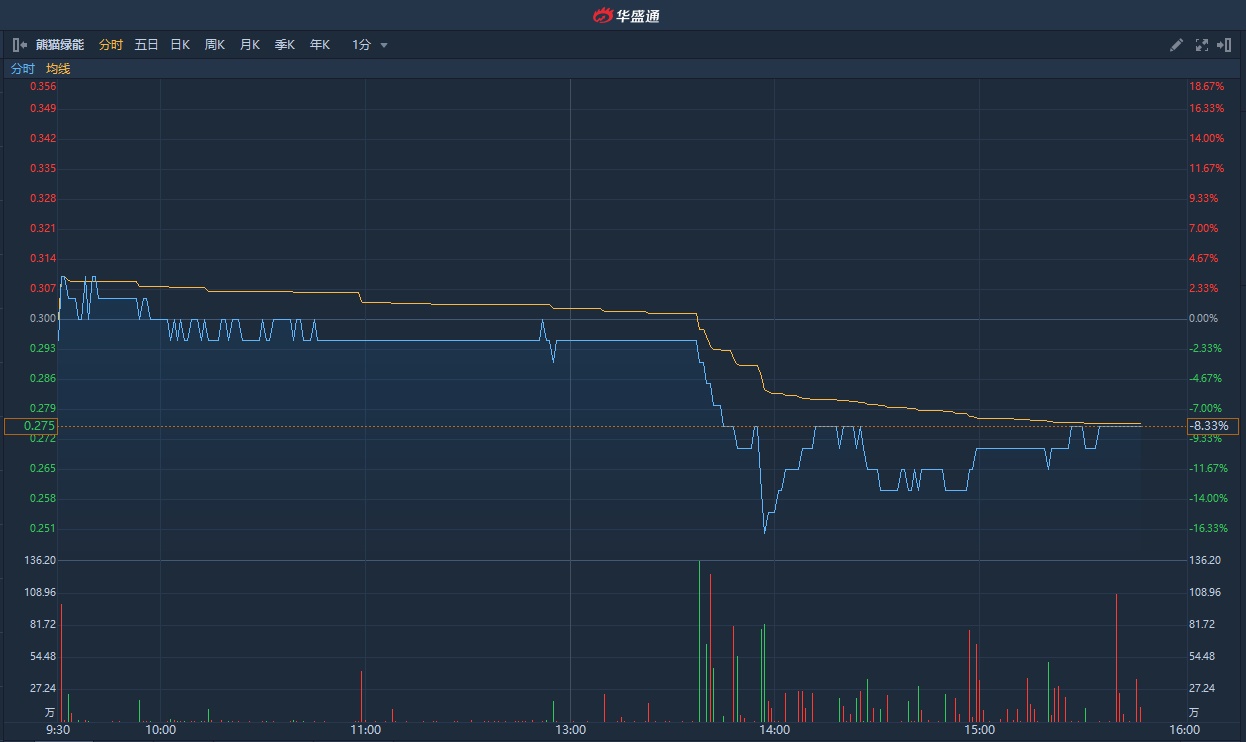
Task: Collapse the right side panel icon
Action: 1224,45
